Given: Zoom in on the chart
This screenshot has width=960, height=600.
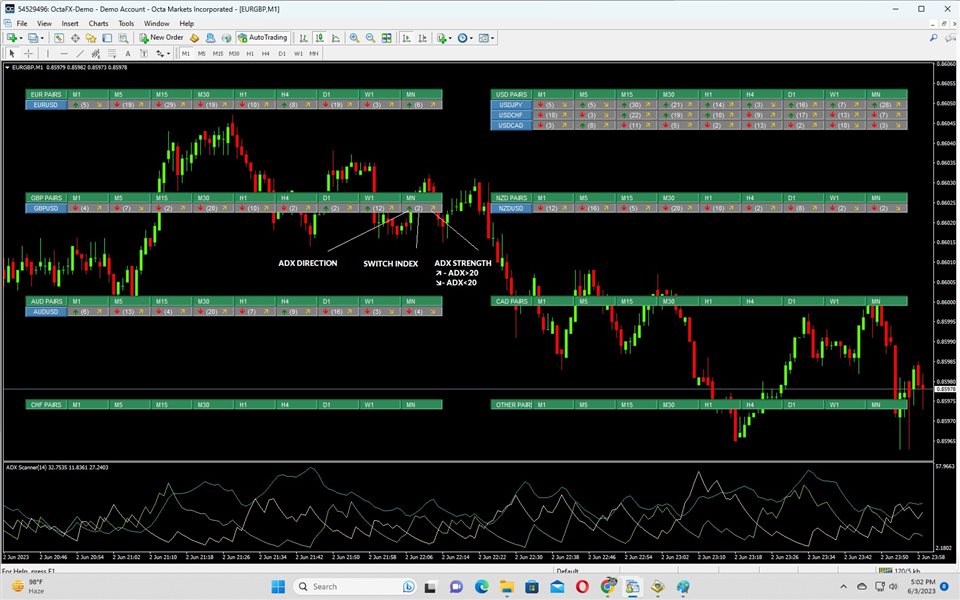Looking at the screenshot, I should point(354,38).
